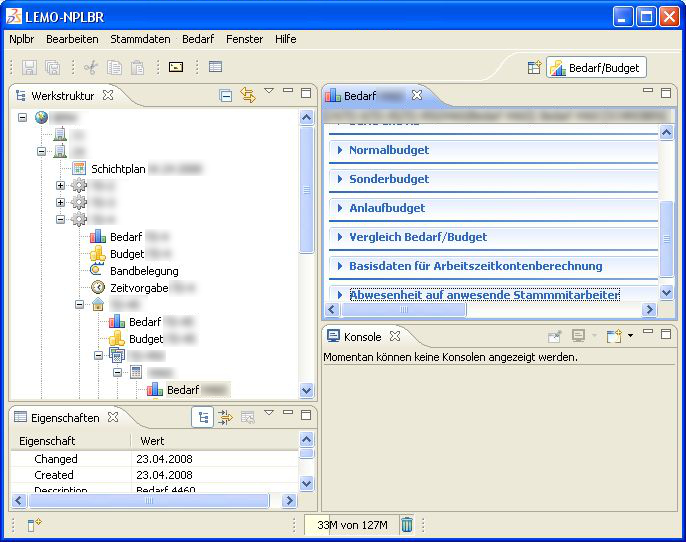Toggle Link with Editor in Werkstruktur

248,95
